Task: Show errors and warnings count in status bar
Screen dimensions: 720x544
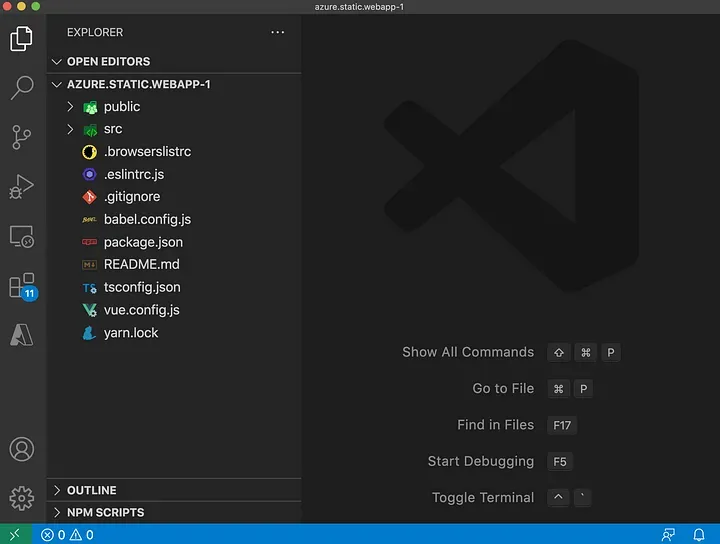Action: tap(67, 535)
